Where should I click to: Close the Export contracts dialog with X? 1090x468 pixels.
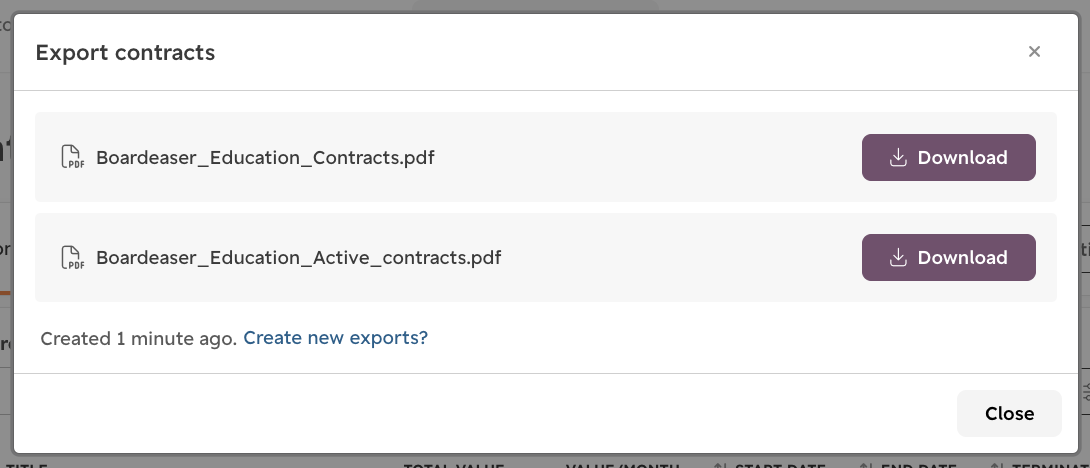[1034, 51]
